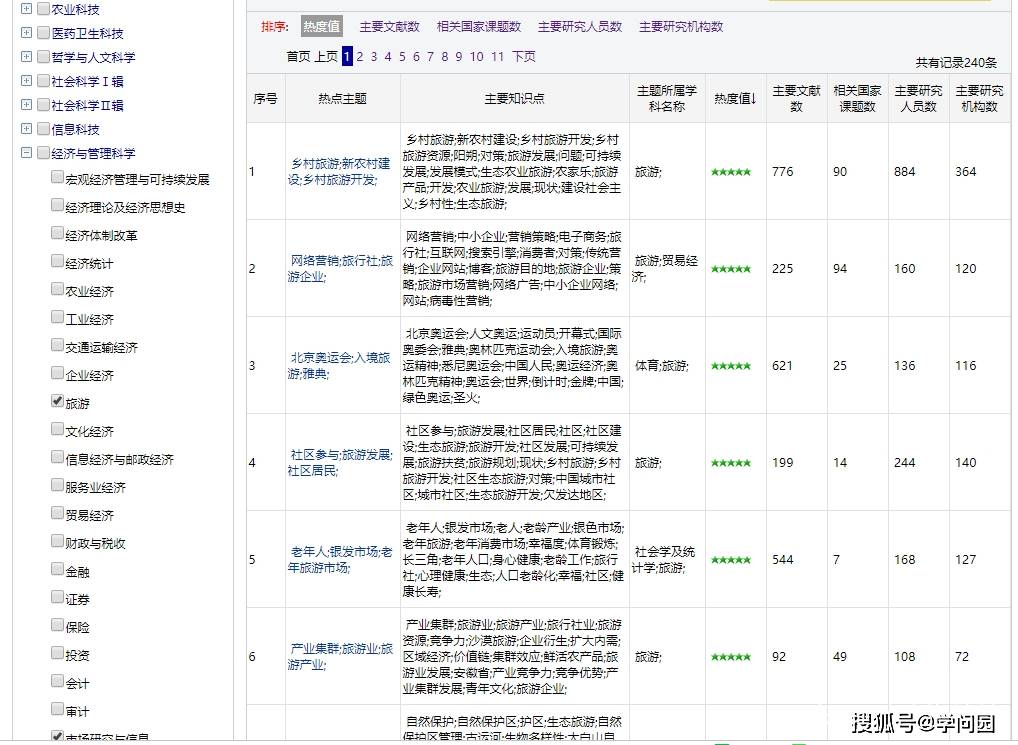
Task: Click the 主要知识点 column header
Action: click(514, 99)
